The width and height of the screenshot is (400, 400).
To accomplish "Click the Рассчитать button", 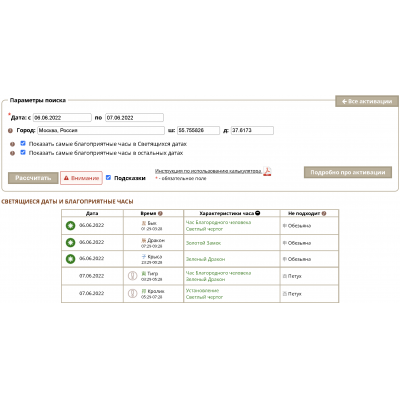I will pos(33,178).
